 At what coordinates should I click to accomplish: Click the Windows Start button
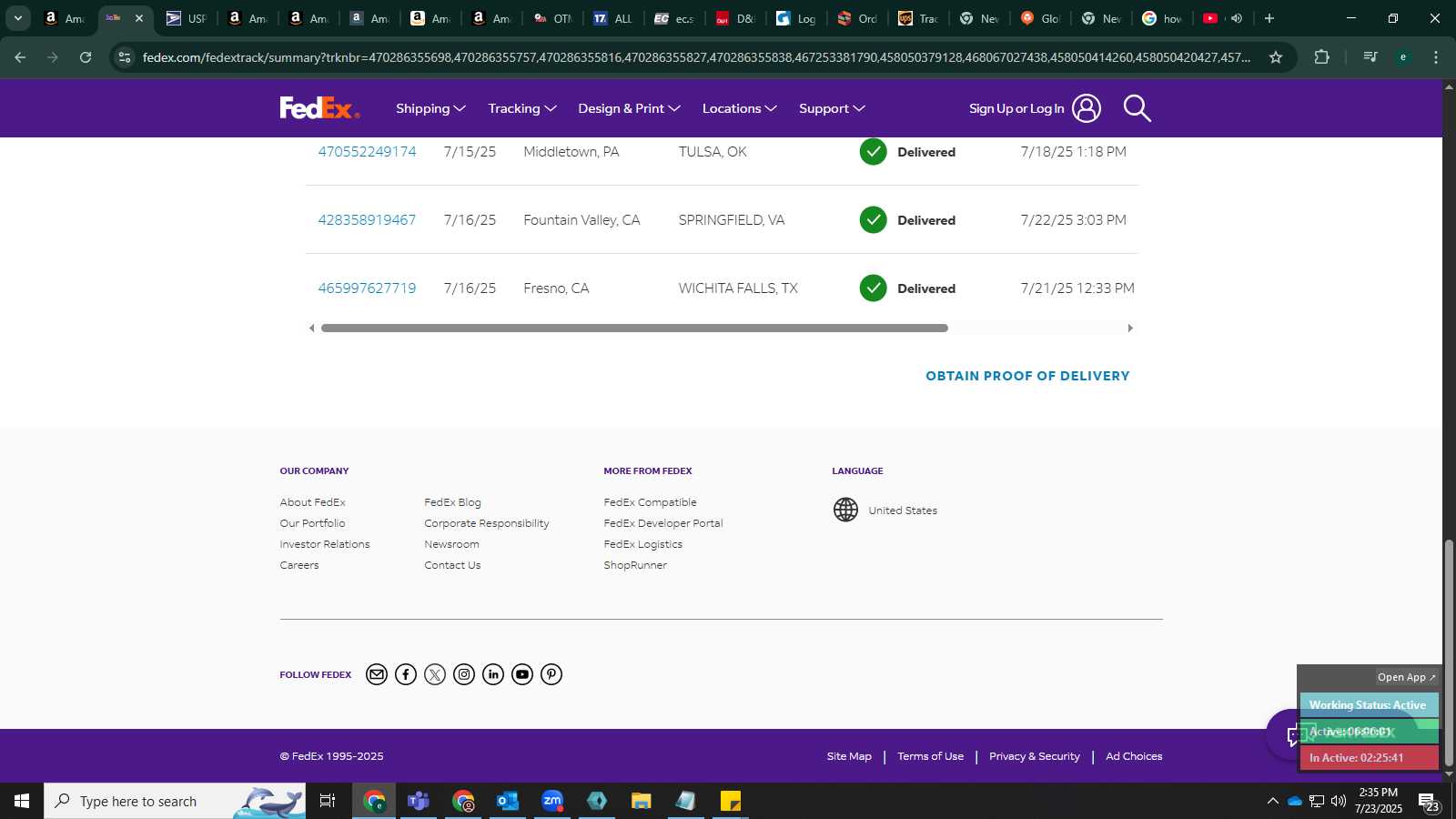(x=22, y=801)
